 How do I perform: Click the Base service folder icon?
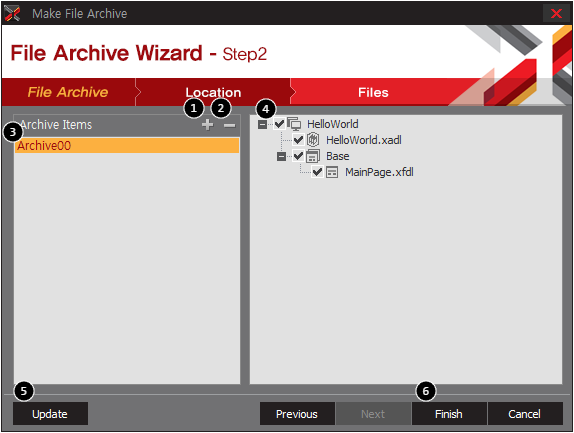[x=313, y=156]
